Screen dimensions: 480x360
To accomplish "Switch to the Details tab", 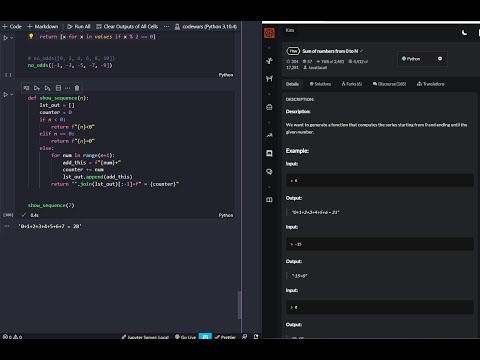I will tap(292, 84).
